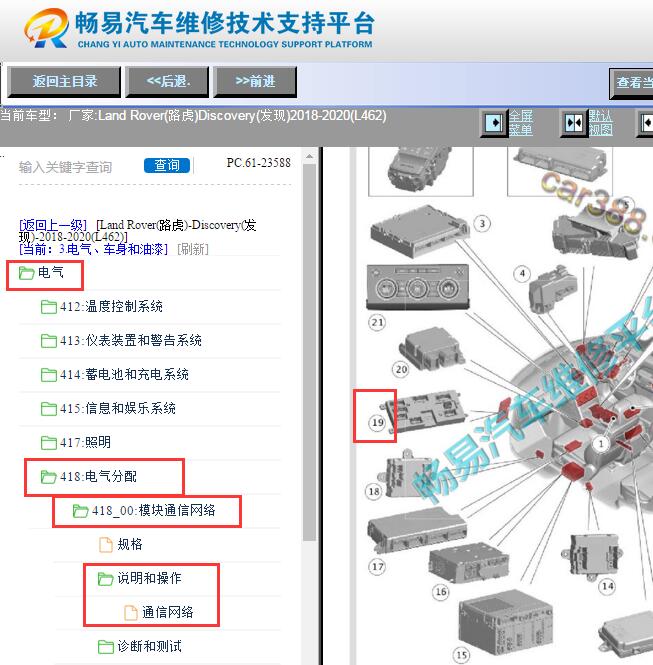This screenshot has height=665, width=653.
Task: Expand the 诊断和测试 folder
Action: (x=149, y=646)
